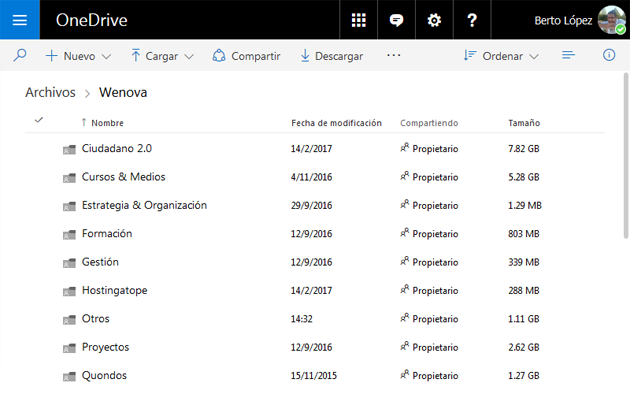
Task: Click share icon in Quondos row
Action: click(405, 374)
